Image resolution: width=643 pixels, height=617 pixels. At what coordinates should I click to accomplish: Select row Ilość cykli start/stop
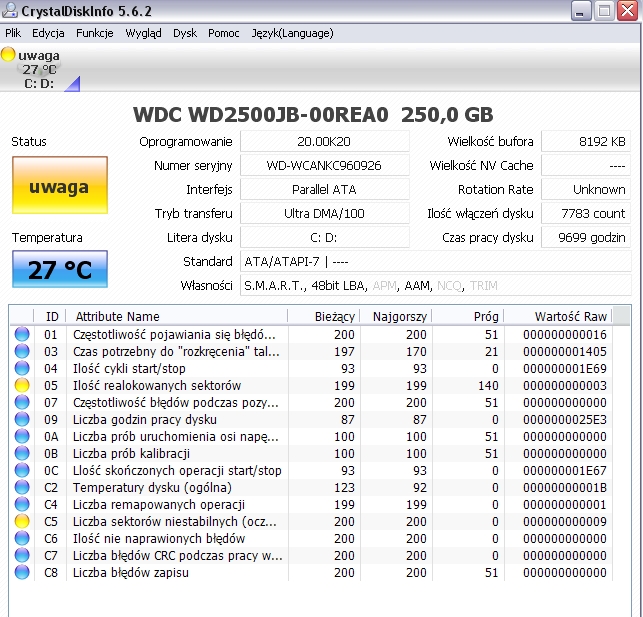(311, 369)
